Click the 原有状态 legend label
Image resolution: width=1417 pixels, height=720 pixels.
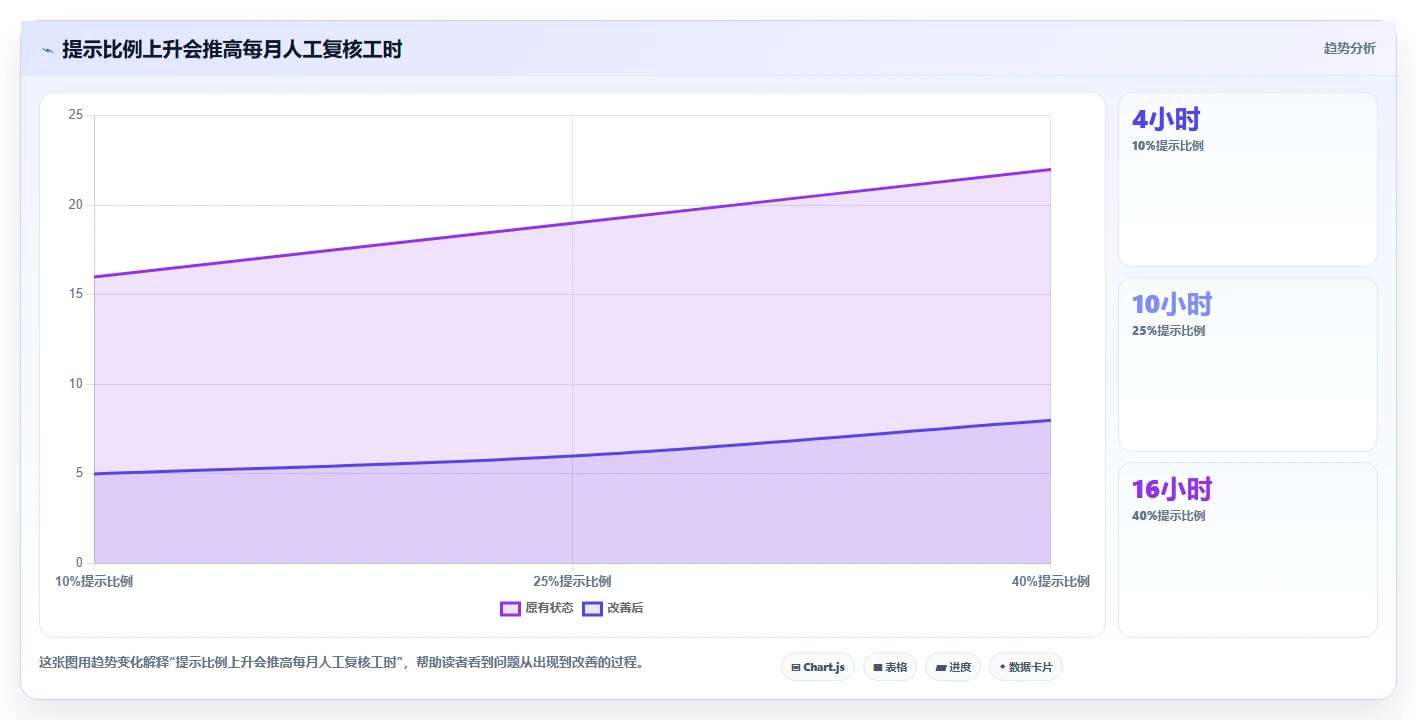(549, 608)
